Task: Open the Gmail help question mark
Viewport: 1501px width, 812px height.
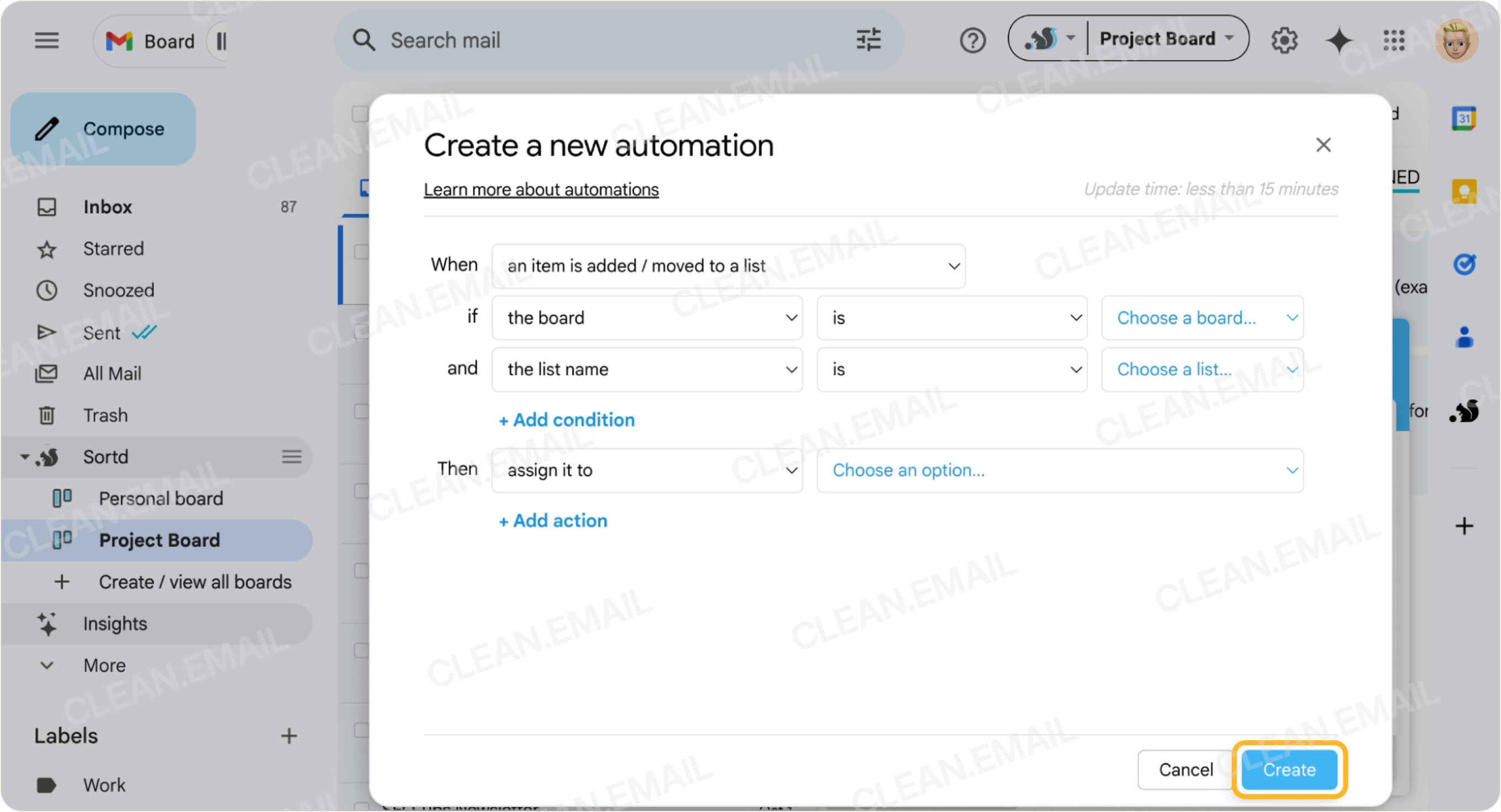Action: pyautogui.click(x=972, y=40)
